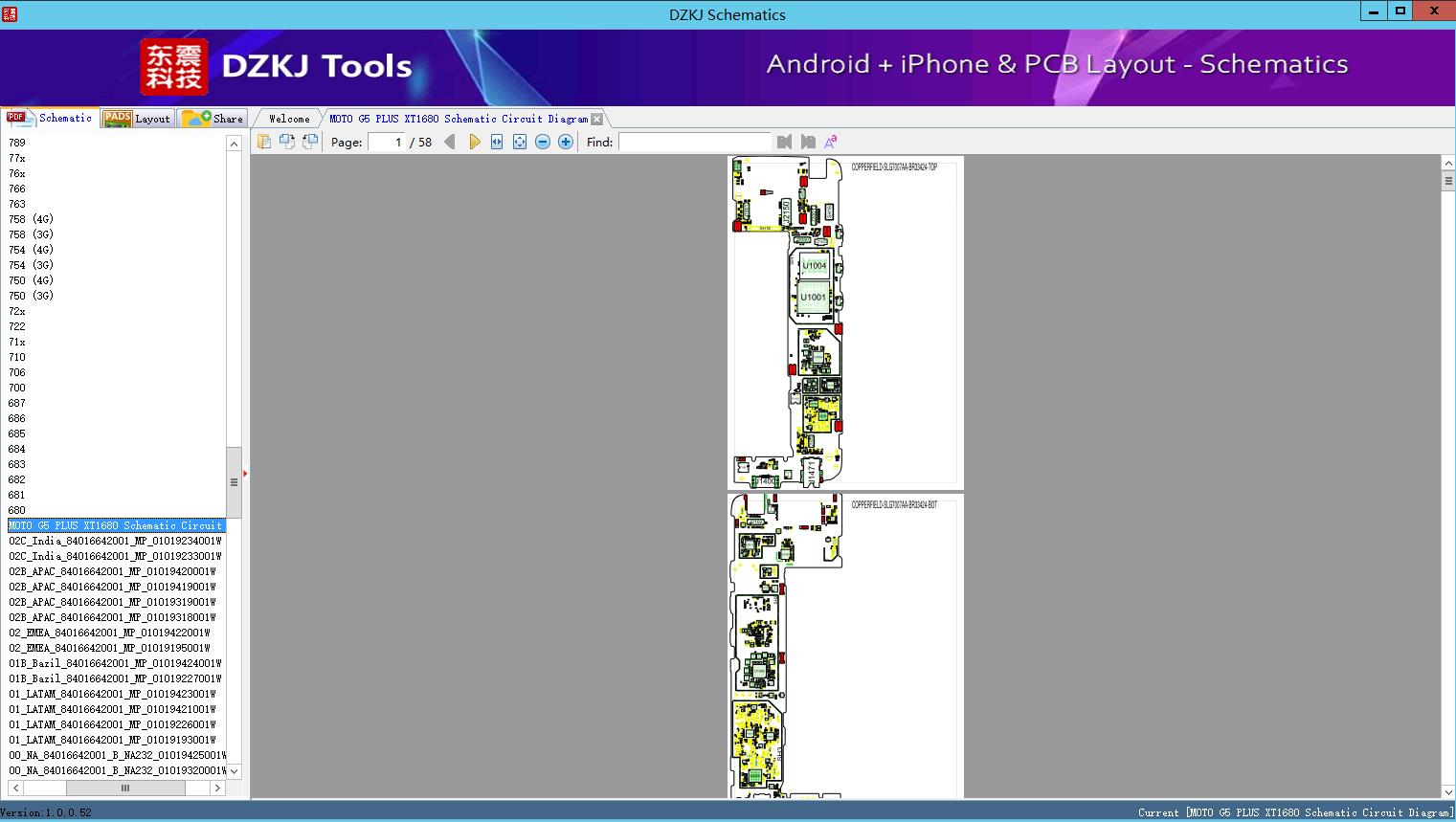1456x822 pixels.
Task: Select the 687 entry
Action: click(x=17, y=403)
